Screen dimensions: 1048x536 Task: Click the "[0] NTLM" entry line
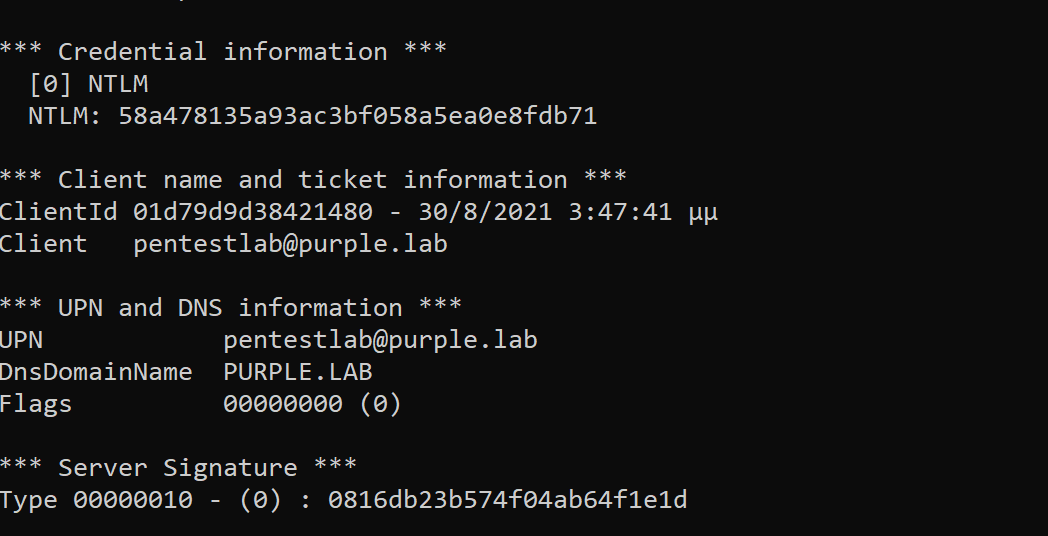88,84
